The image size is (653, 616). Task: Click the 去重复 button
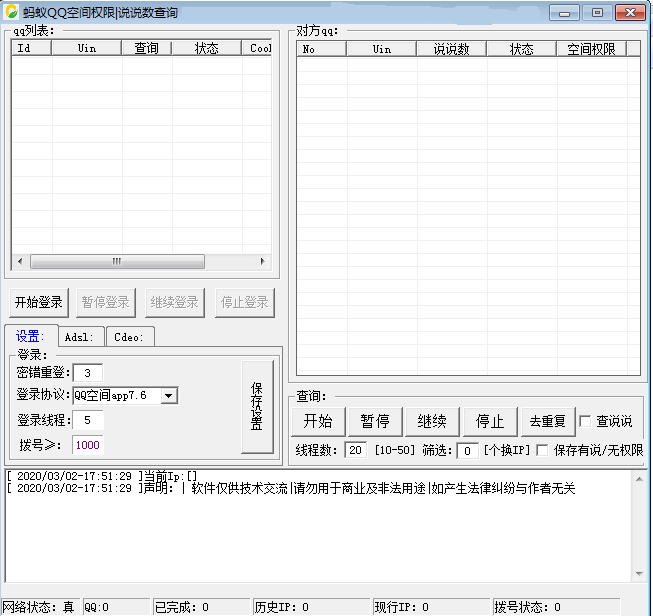(547, 421)
